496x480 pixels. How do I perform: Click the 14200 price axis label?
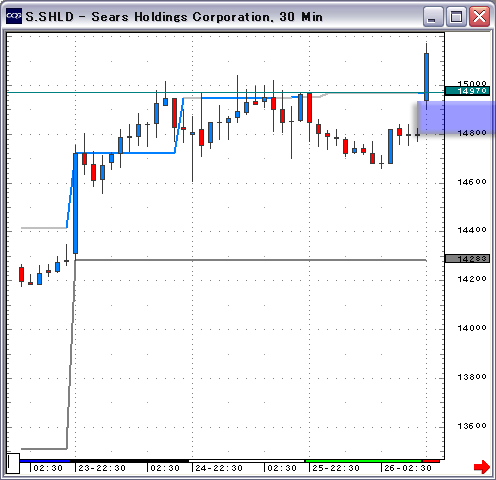pyautogui.click(x=472, y=279)
